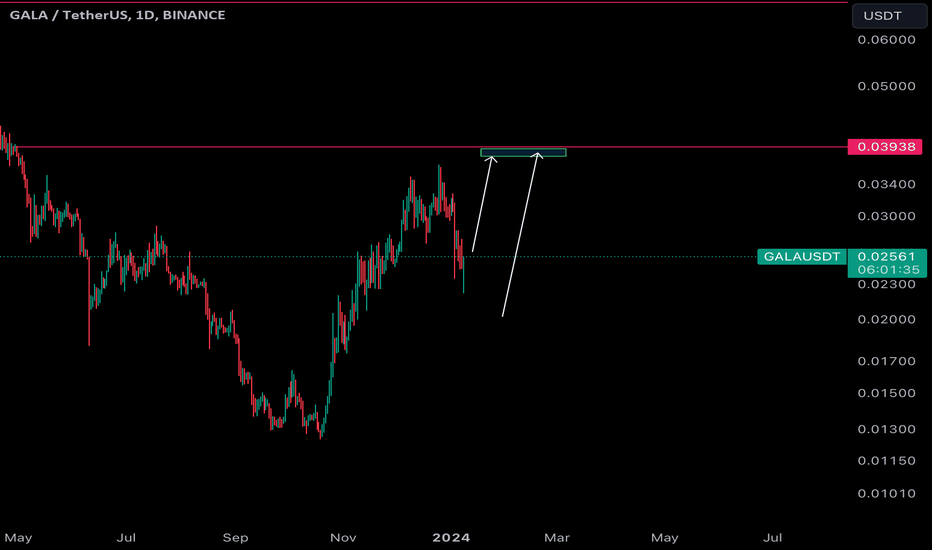Click the Jul label near left of time axis
The height and width of the screenshot is (550, 932).
point(126,538)
